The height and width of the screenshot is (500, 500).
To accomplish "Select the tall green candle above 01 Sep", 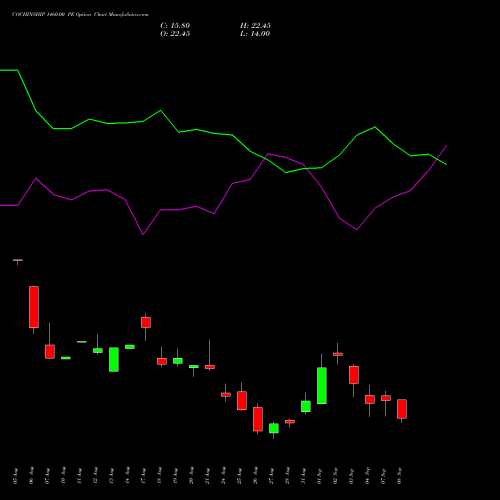I will (322, 386).
